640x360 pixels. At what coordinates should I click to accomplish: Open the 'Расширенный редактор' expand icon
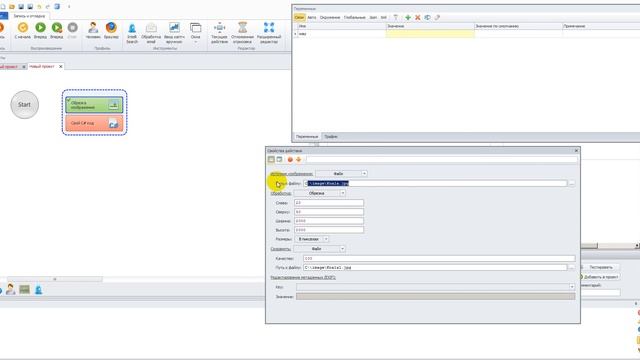pyautogui.click(x=269, y=28)
